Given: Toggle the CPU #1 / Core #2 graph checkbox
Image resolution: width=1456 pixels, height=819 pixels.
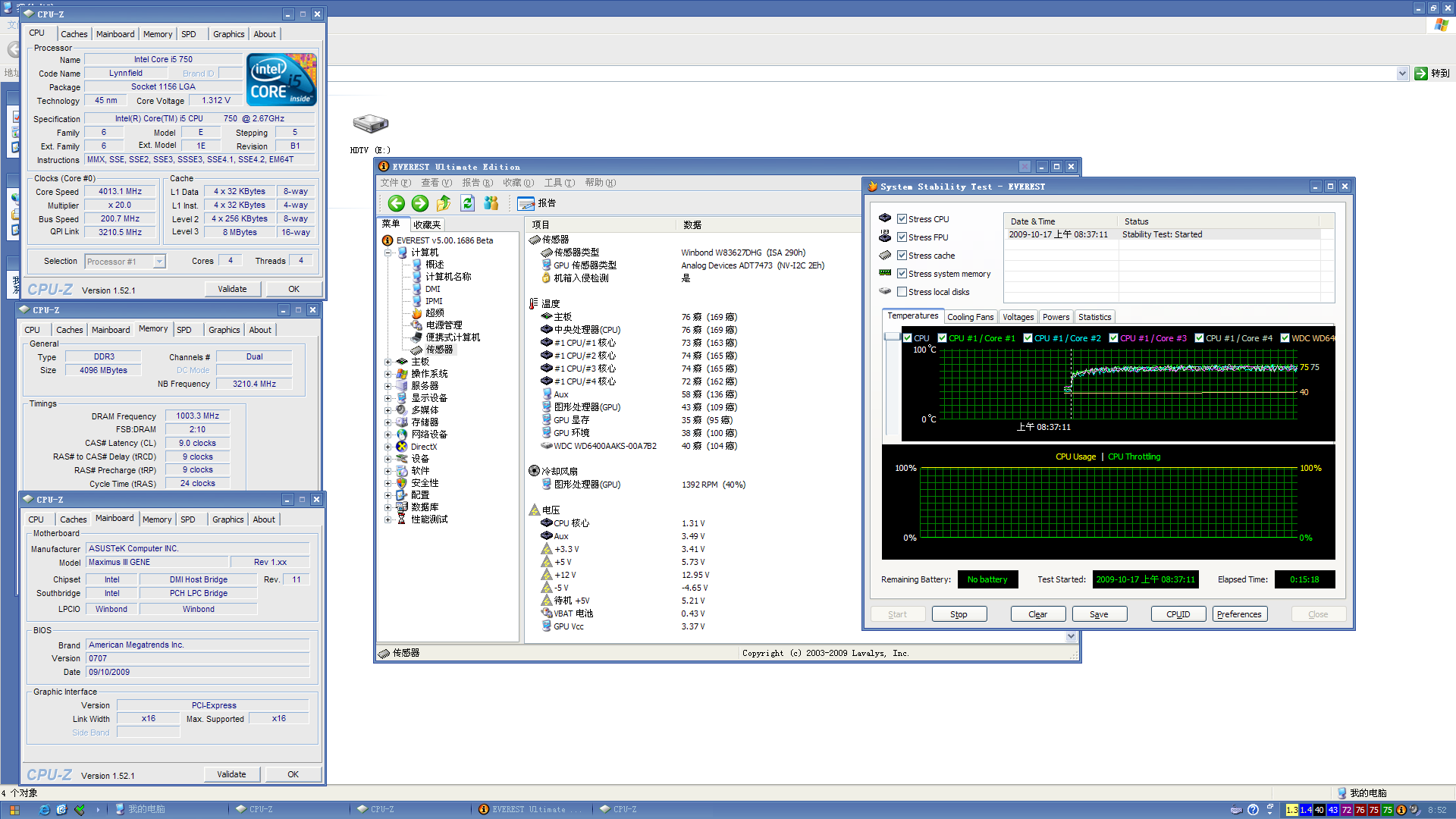Looking at the screenshot, I should pyautogui.click(x=1028, y=338).
